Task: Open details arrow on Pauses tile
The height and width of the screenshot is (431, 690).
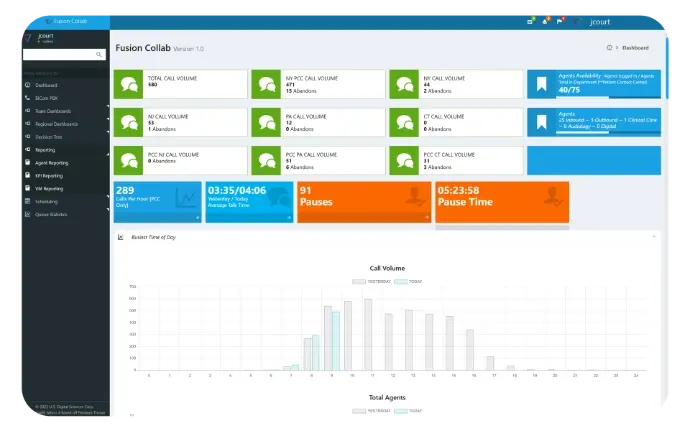Action: [x=426, y=217]
